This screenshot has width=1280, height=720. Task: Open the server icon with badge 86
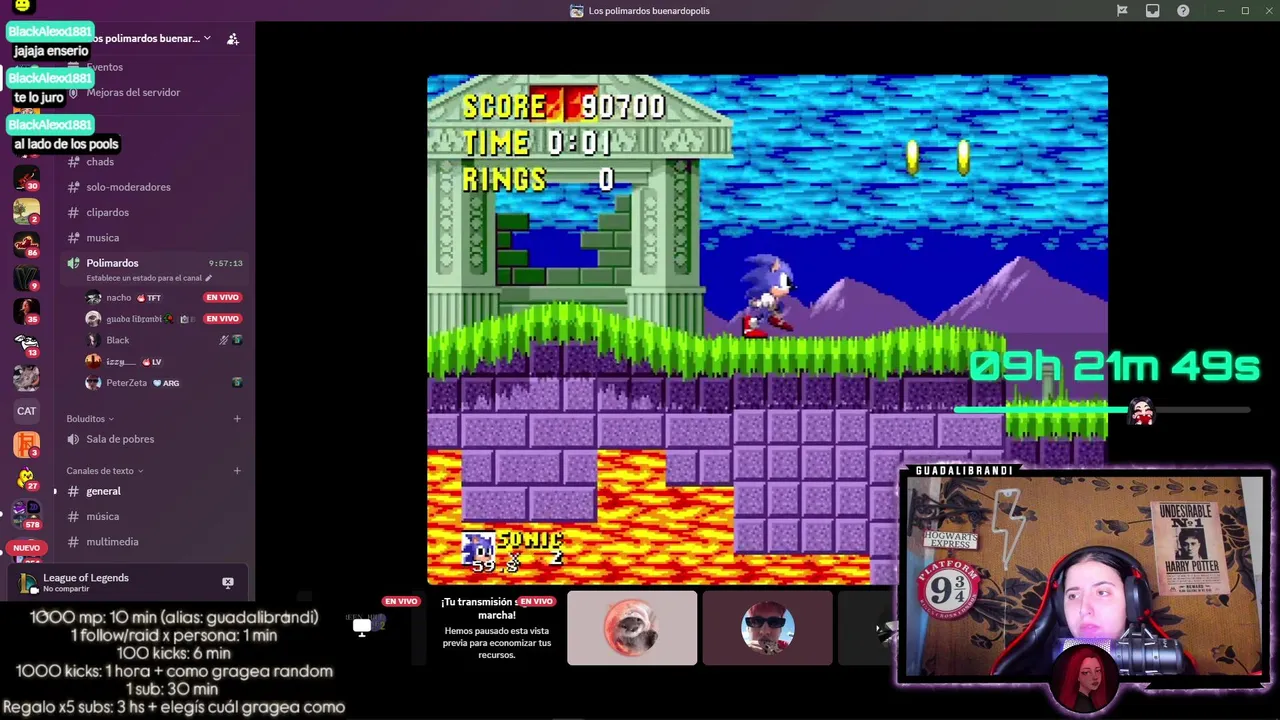(x=26, y=244)
